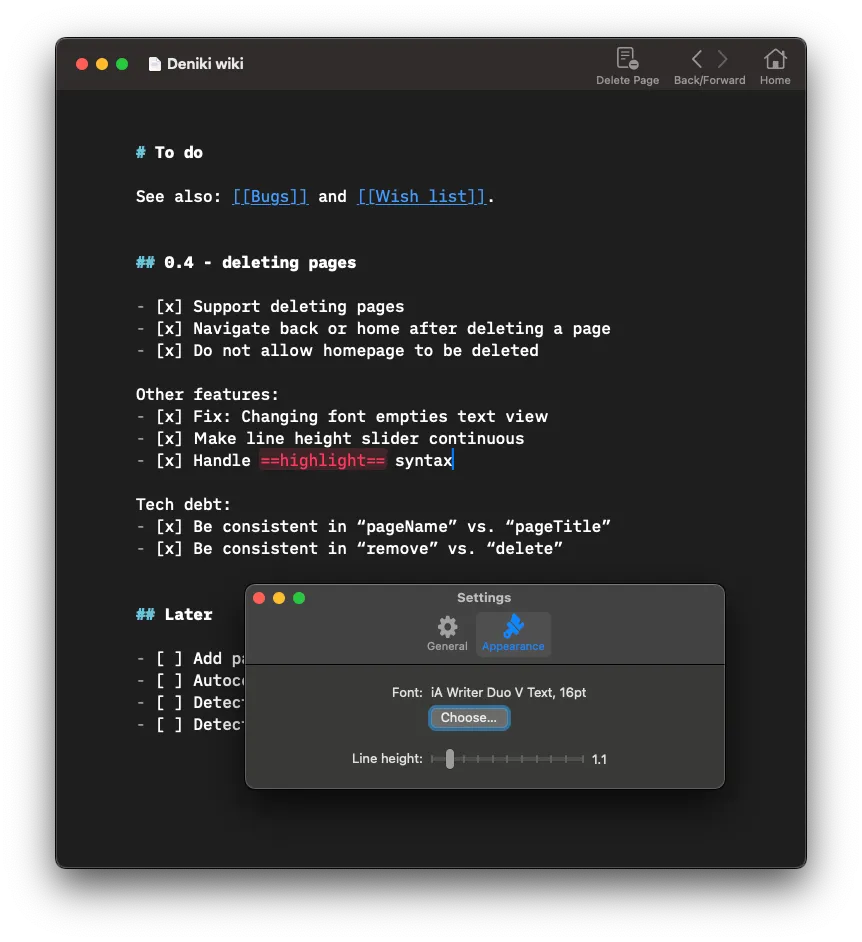The image size is (862, 942).
Task: Follow the [[Wish list]] wiki link
Action: (x=422, y=196)
